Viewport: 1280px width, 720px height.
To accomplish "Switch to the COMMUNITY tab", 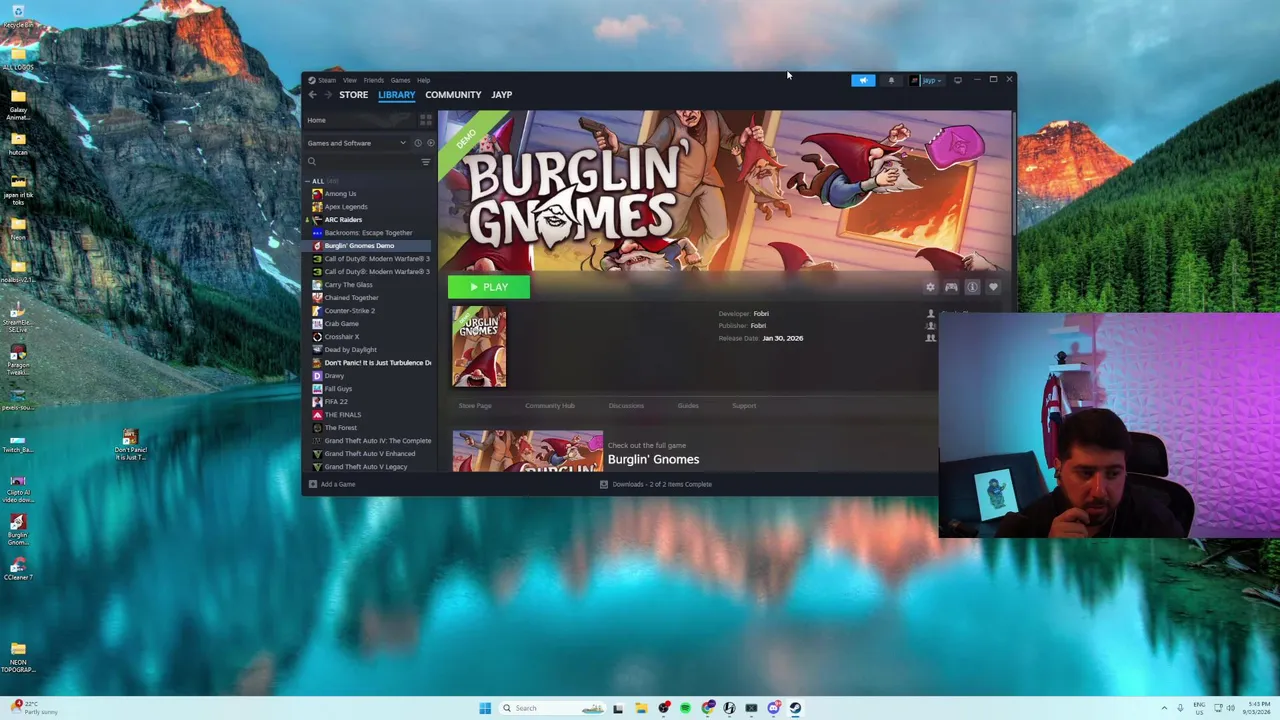I will pyautogui.click(x=453, y=95).
